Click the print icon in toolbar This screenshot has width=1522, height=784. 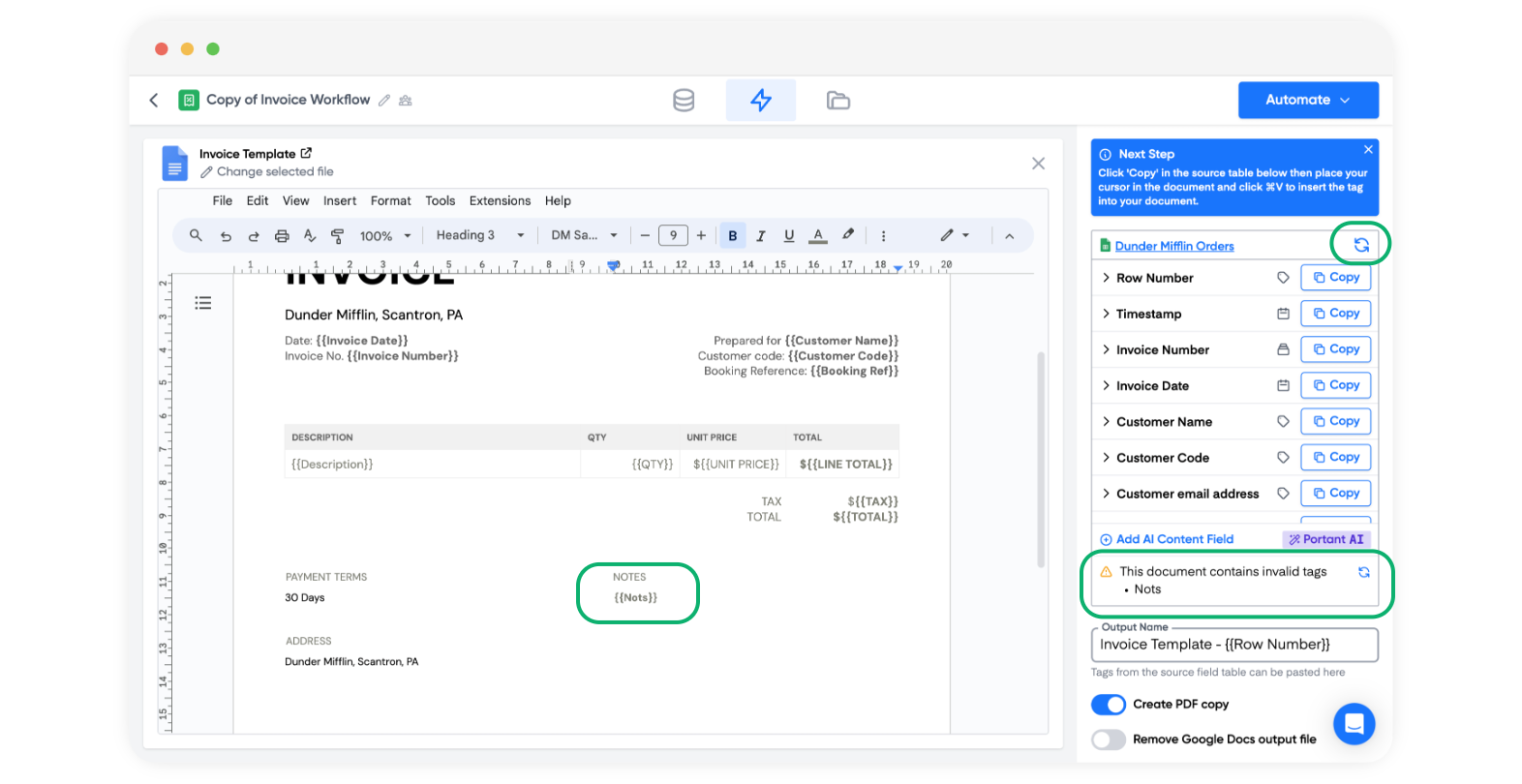click(282, 236)
